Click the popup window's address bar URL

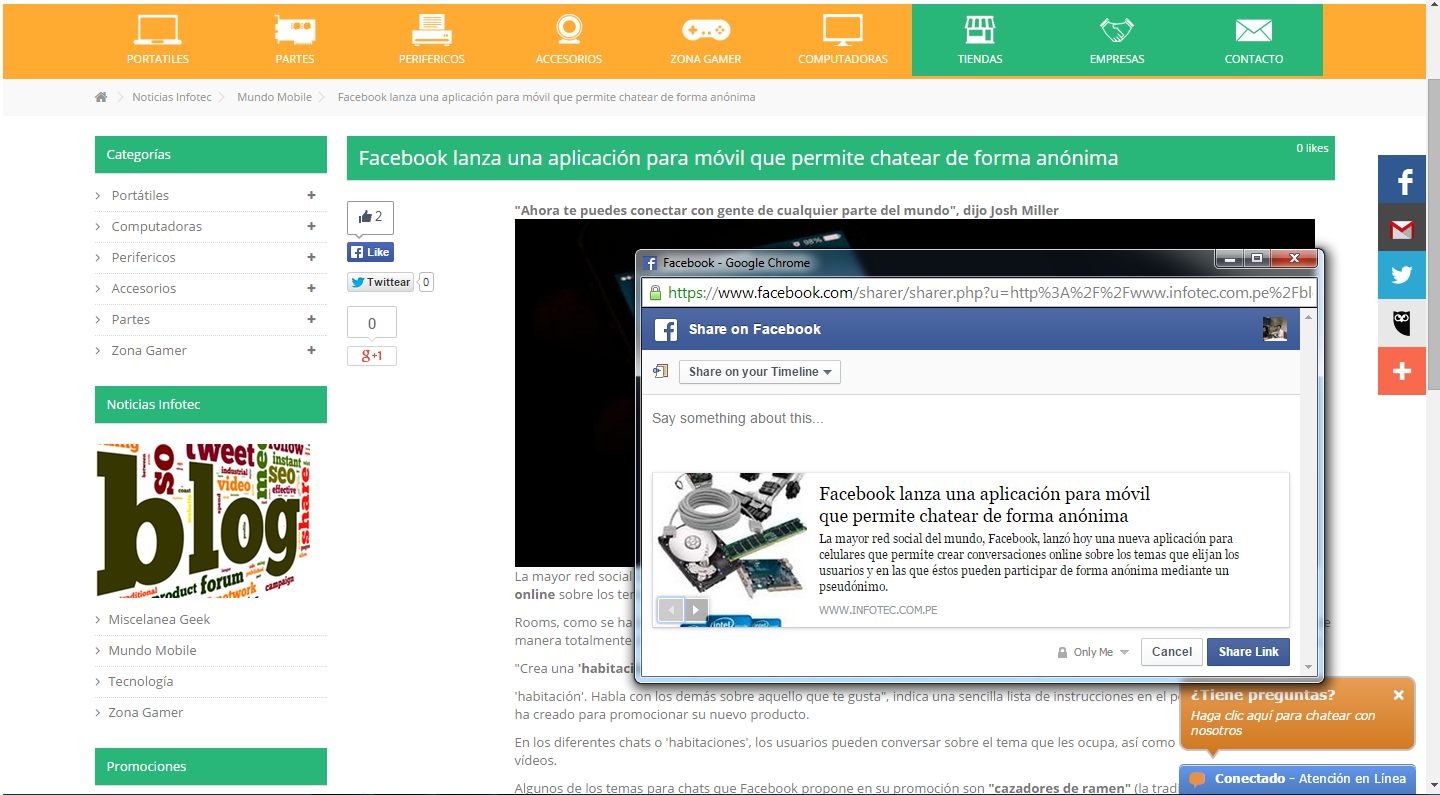click(990, 293)
